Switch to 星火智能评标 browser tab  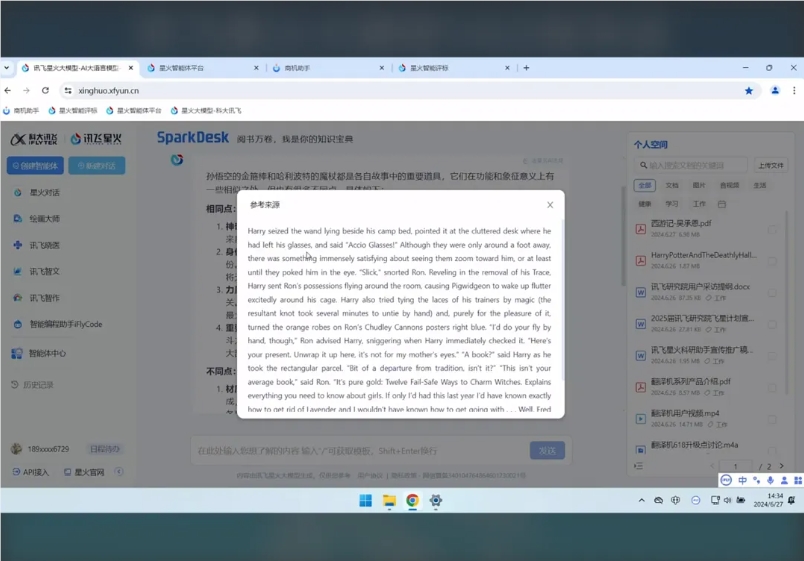454,68
